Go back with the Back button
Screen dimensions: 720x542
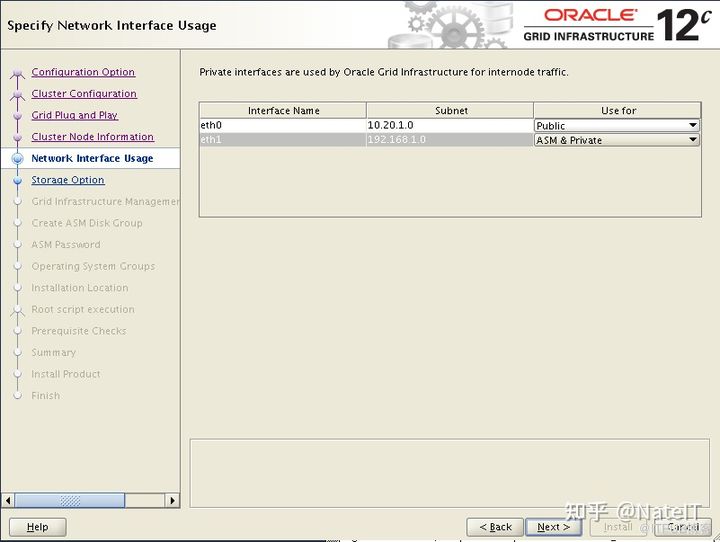click(495, 527)
